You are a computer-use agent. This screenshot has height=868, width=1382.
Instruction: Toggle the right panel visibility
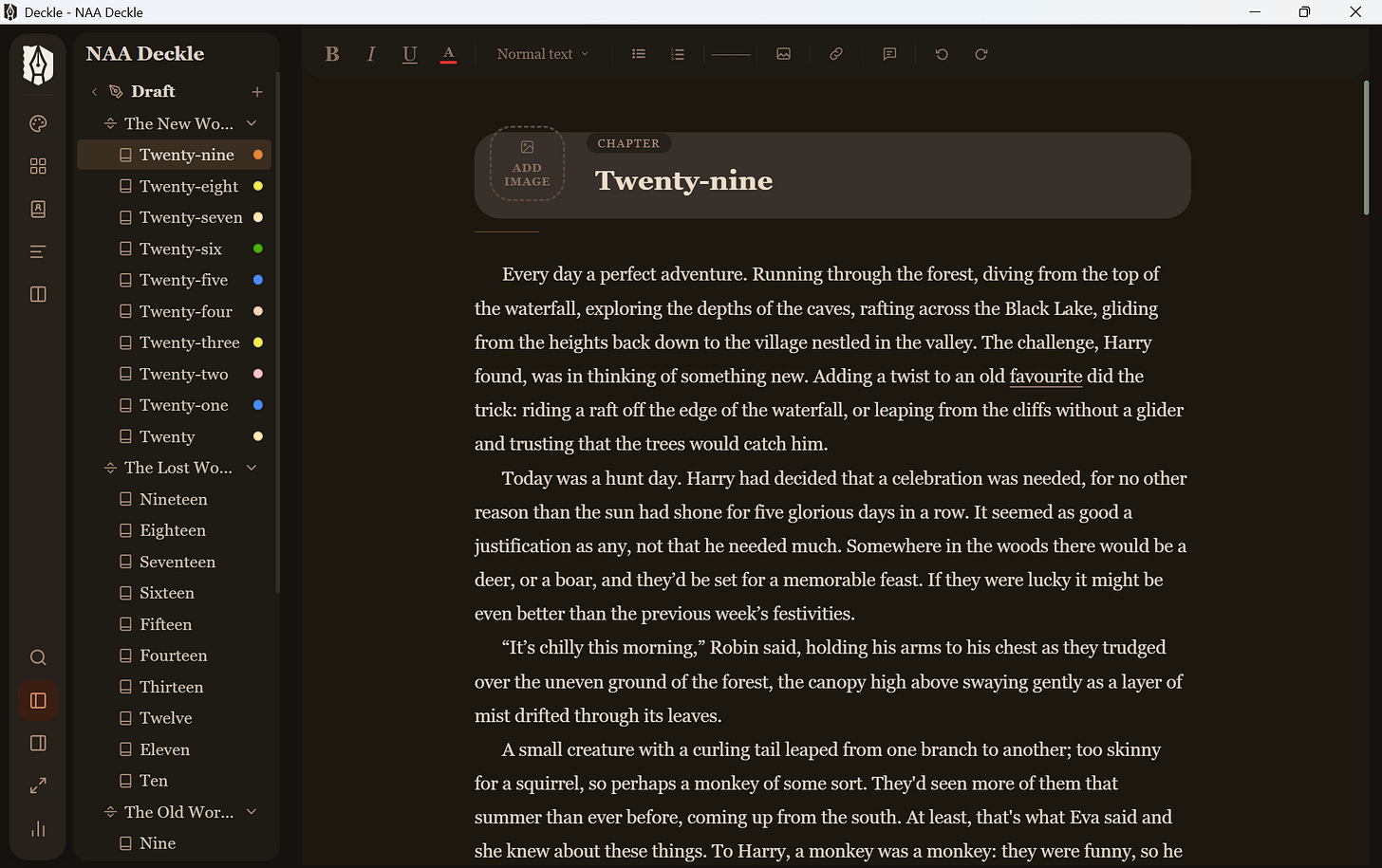click(x=38, y=743)
